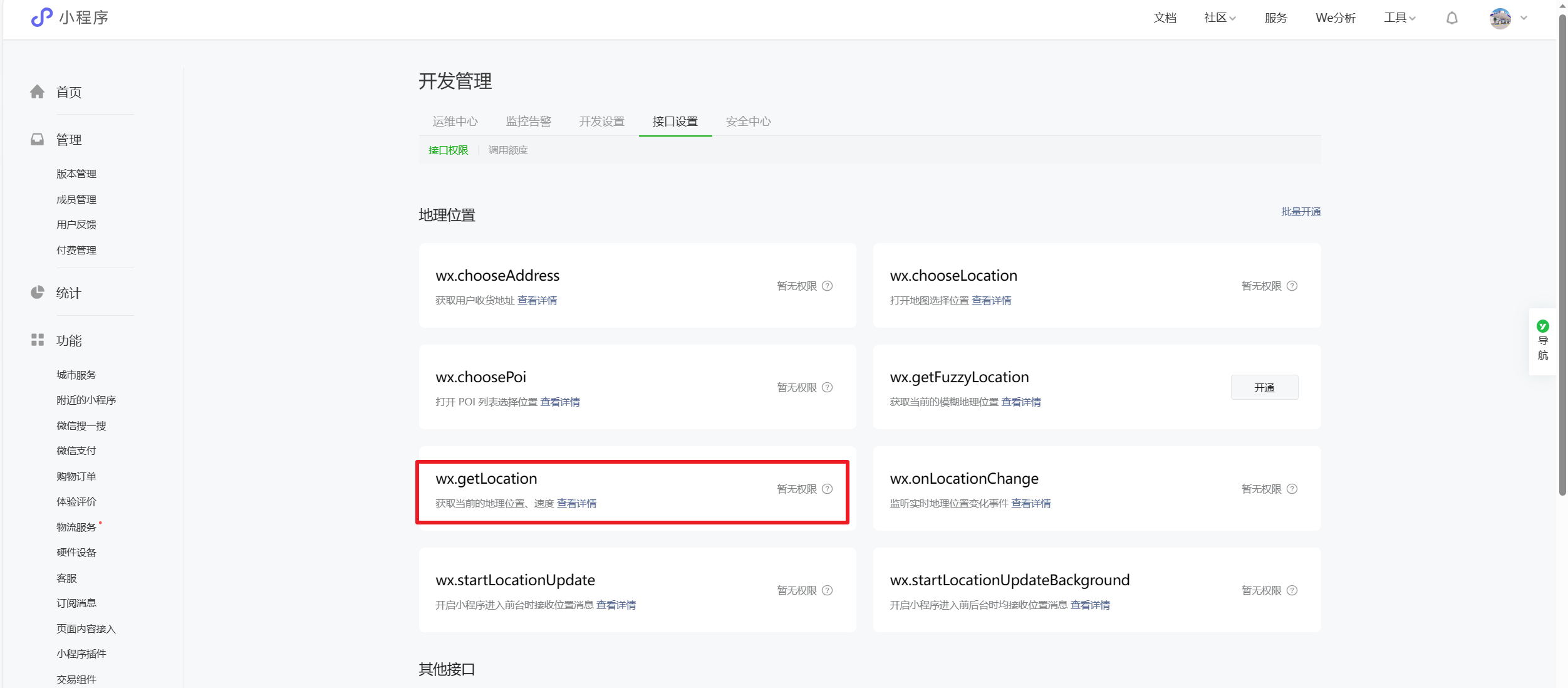The height and width of the screenshot is (688, 1568).
Task: Click help icon beside wx.chooseAddress permission
Action: 827,286
